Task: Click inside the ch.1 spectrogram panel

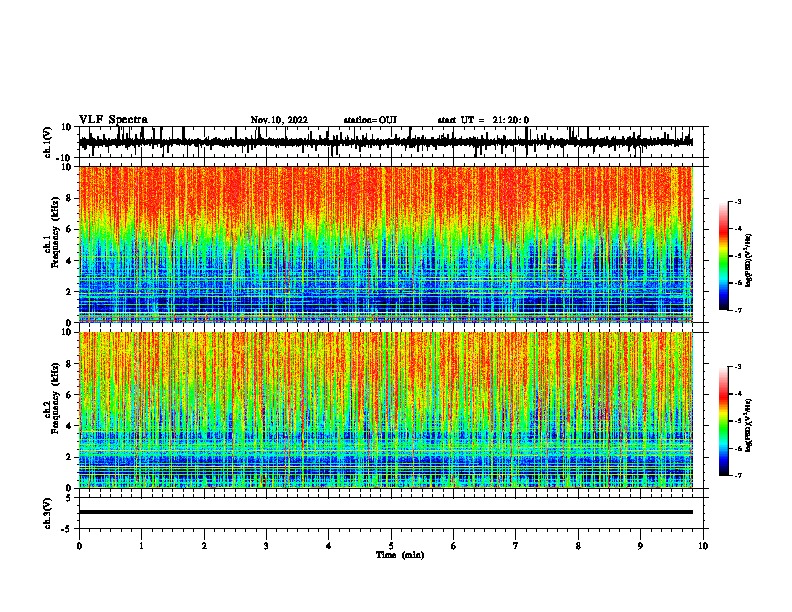Action: 385,244
